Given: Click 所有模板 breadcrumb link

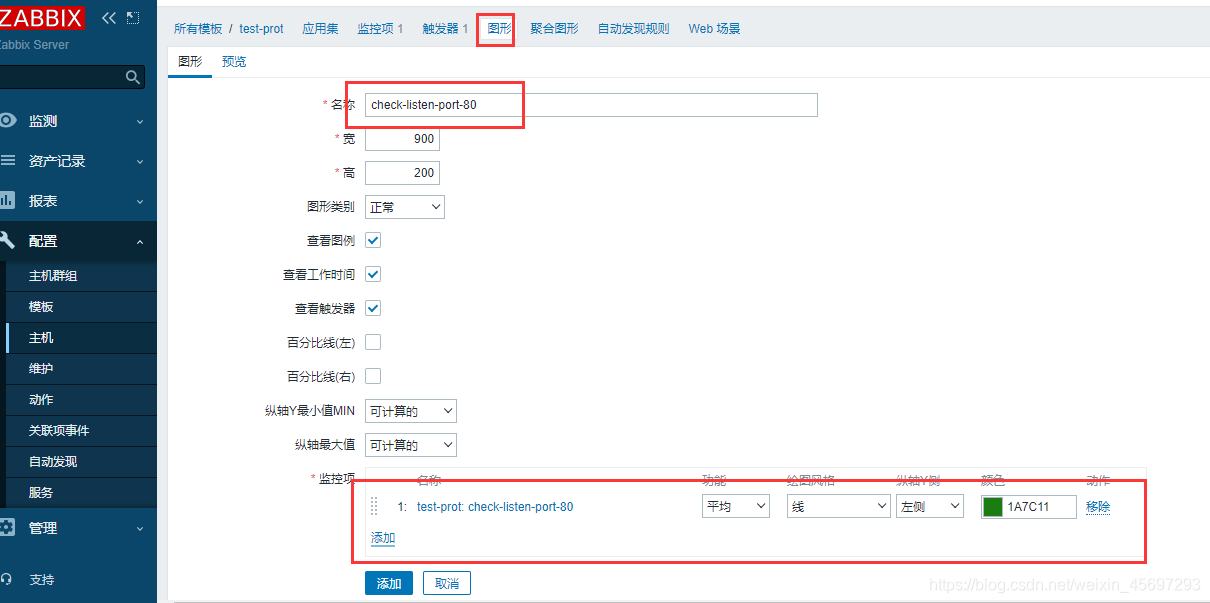Looking at the screenshot, I should click(x=197, y=29).
